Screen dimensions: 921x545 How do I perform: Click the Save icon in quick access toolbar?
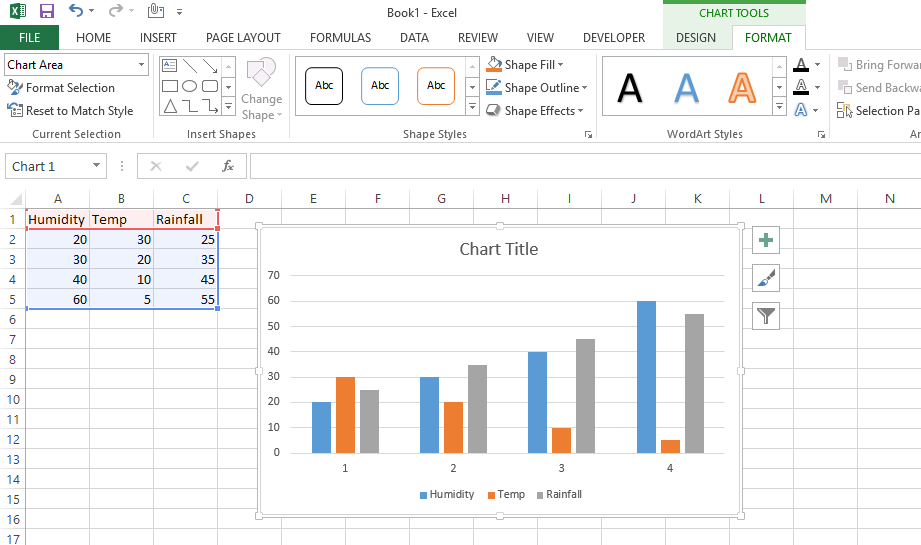coord(46,11)
